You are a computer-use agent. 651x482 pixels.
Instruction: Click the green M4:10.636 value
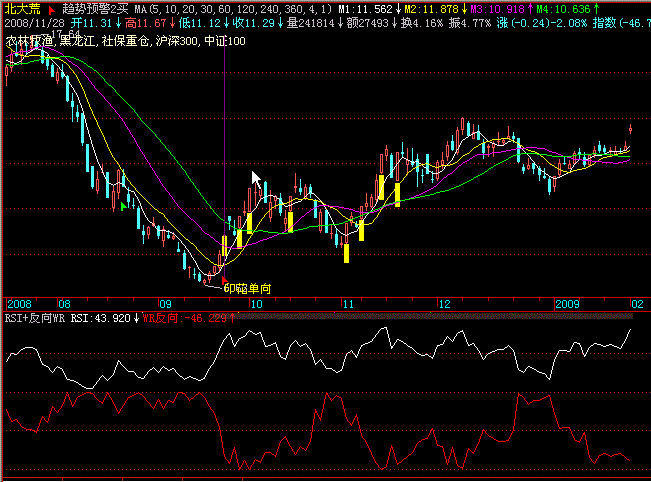tap(563, 9)
